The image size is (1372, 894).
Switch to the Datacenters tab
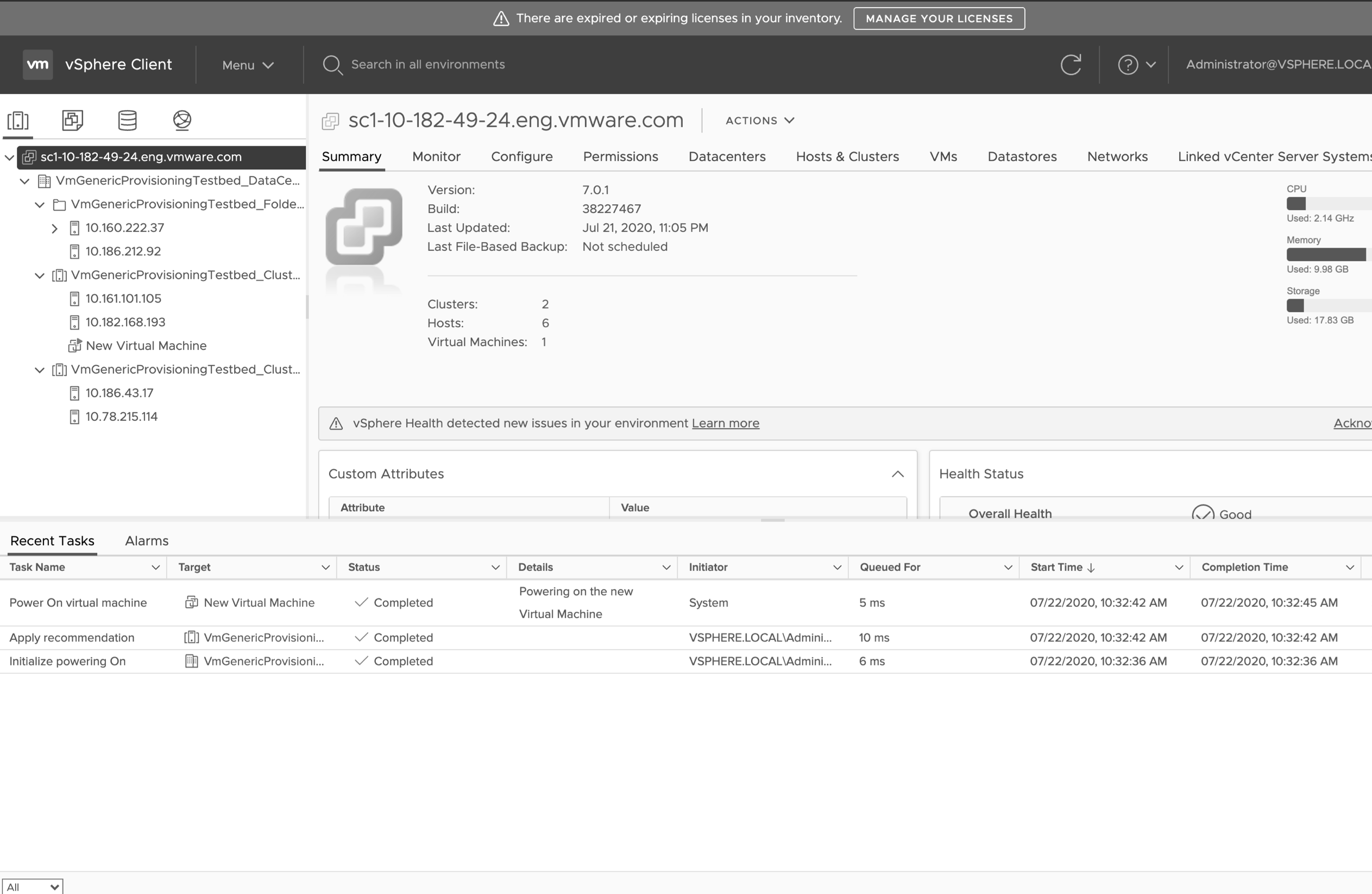[727, 157]
